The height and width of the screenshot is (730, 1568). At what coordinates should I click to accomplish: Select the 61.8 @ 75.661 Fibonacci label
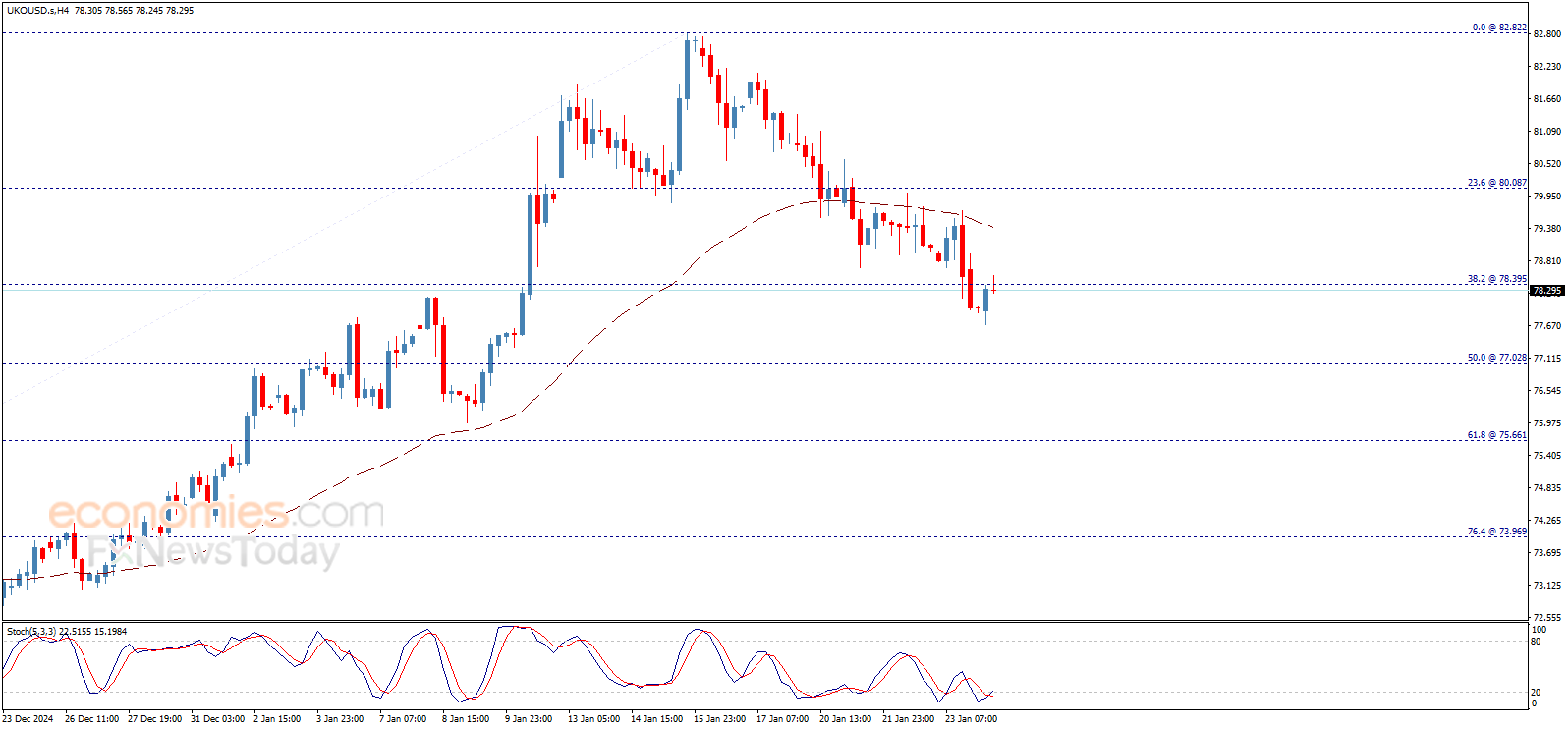[x=1497, y=435]
